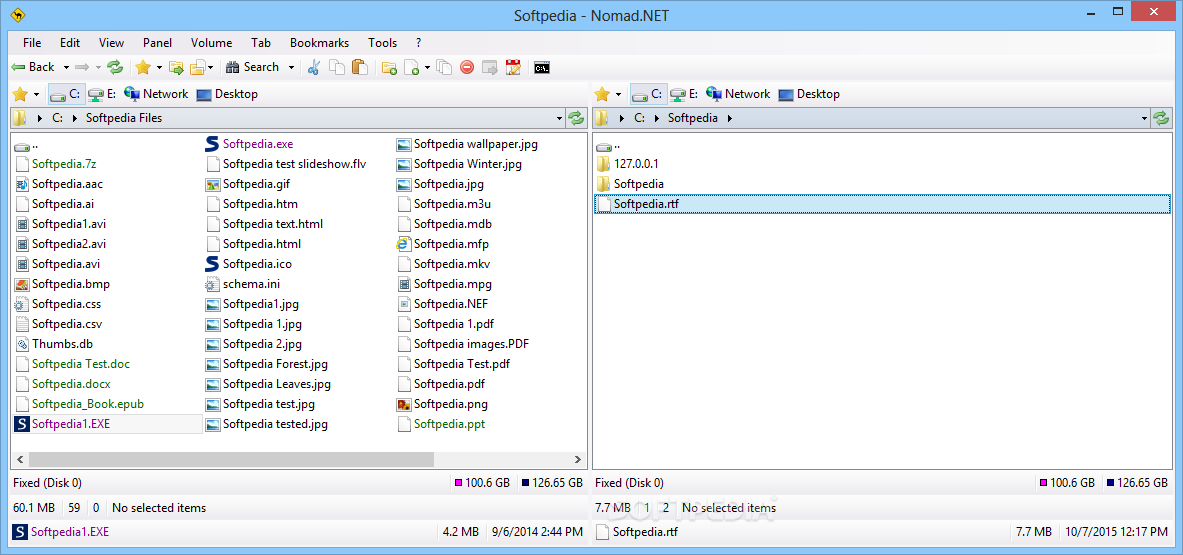
Task: Create a new folder via toolbar icon
Action: (389, 67)
